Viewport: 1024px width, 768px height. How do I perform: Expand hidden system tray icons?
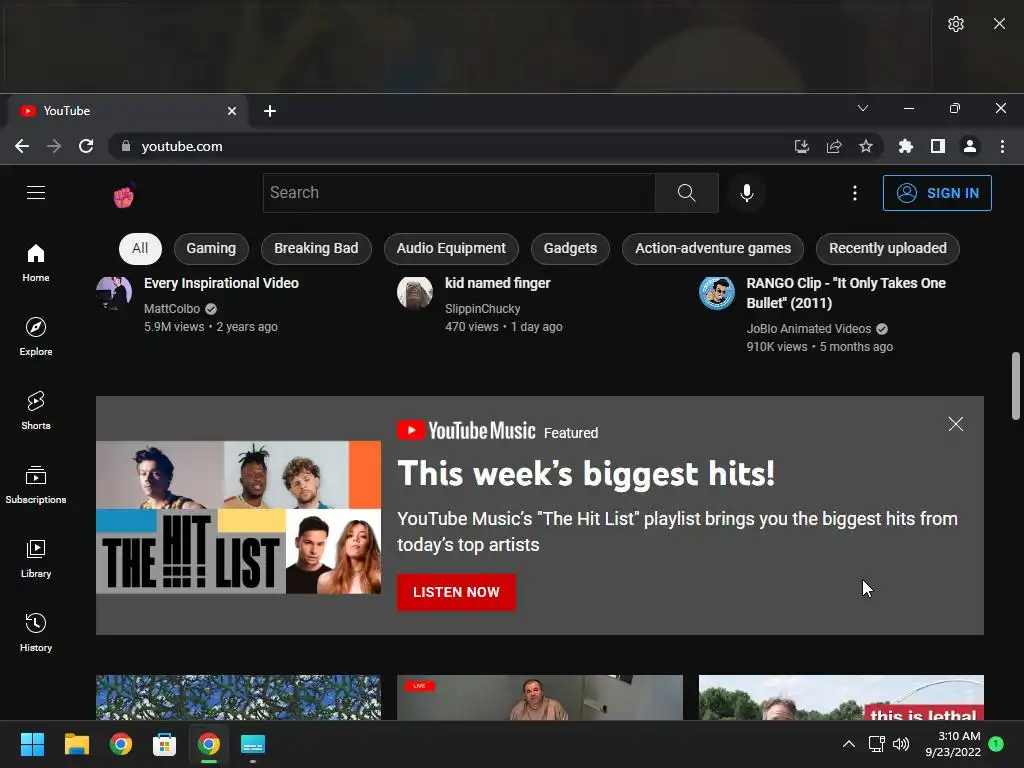click(848, 744)
